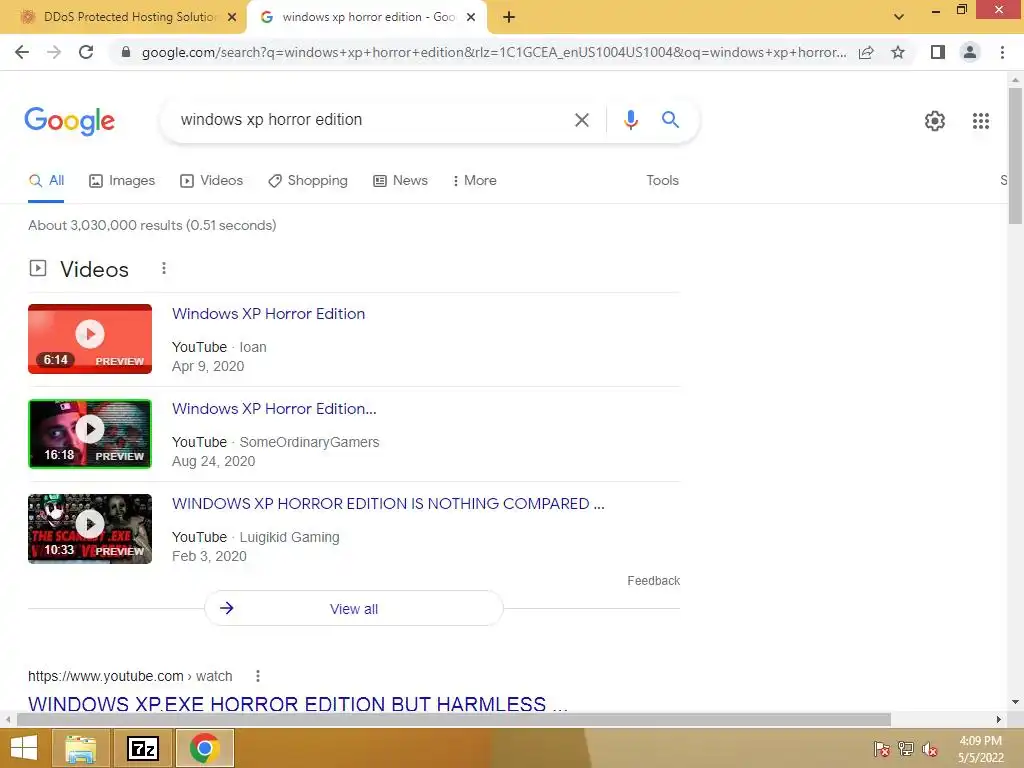The width and height of the screenshot is (1024, 768).
Task: Select the windows xp horror edition tab
Action: [368, 17]
